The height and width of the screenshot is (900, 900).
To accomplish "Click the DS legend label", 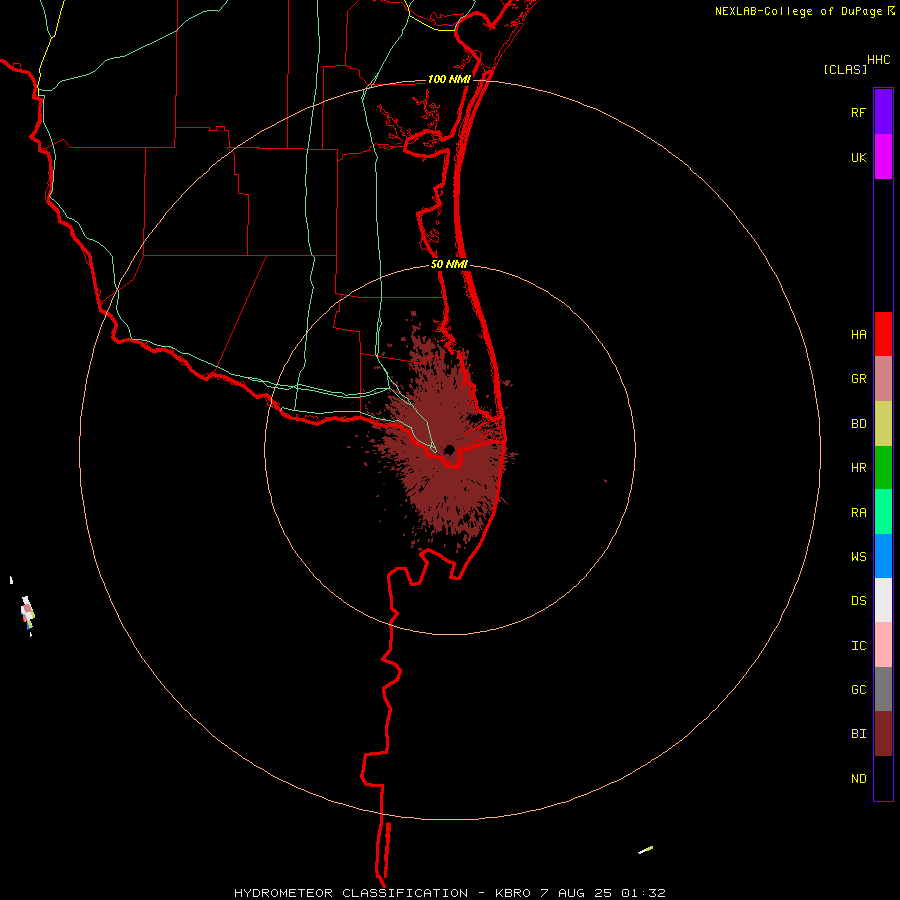I will click(858, 601).
